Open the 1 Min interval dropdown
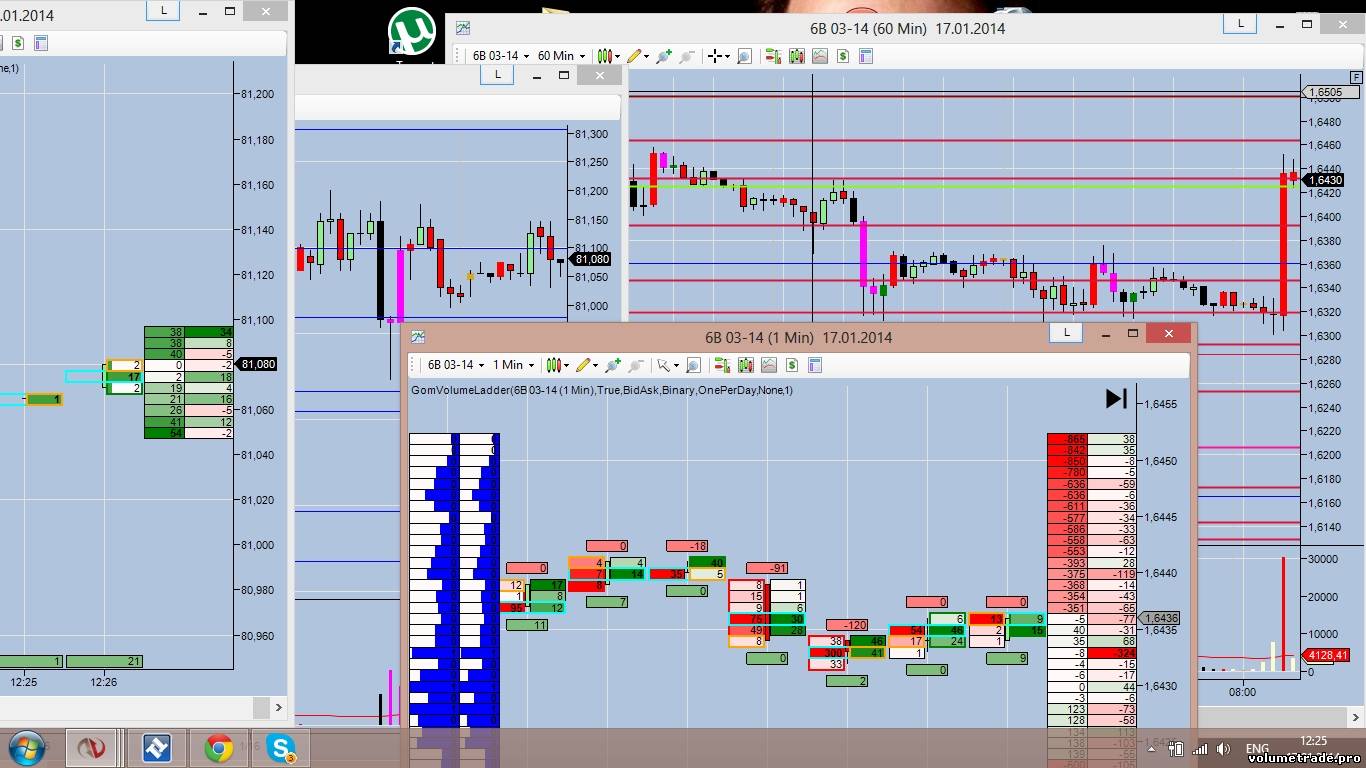Image resolution: width=1366 pixels, height=768 pixels. coord(513,365)
